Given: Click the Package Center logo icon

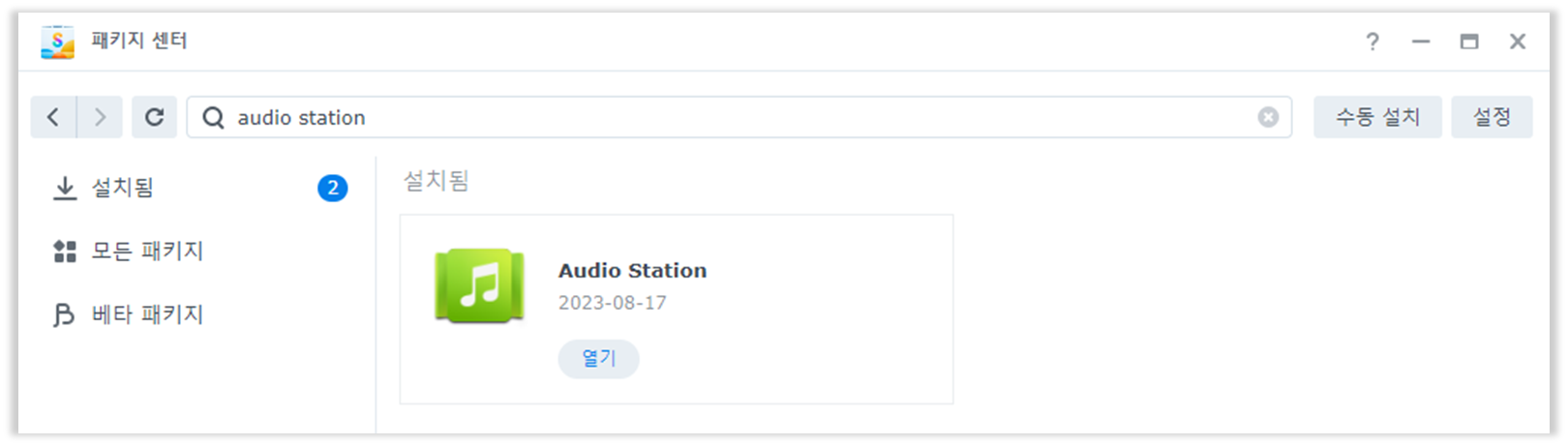Looking at the screenshot, I should (x=57, y=42).
